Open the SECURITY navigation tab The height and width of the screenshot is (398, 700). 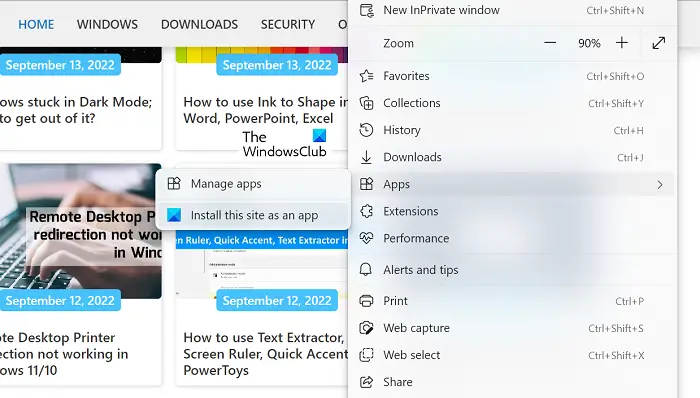288,24
